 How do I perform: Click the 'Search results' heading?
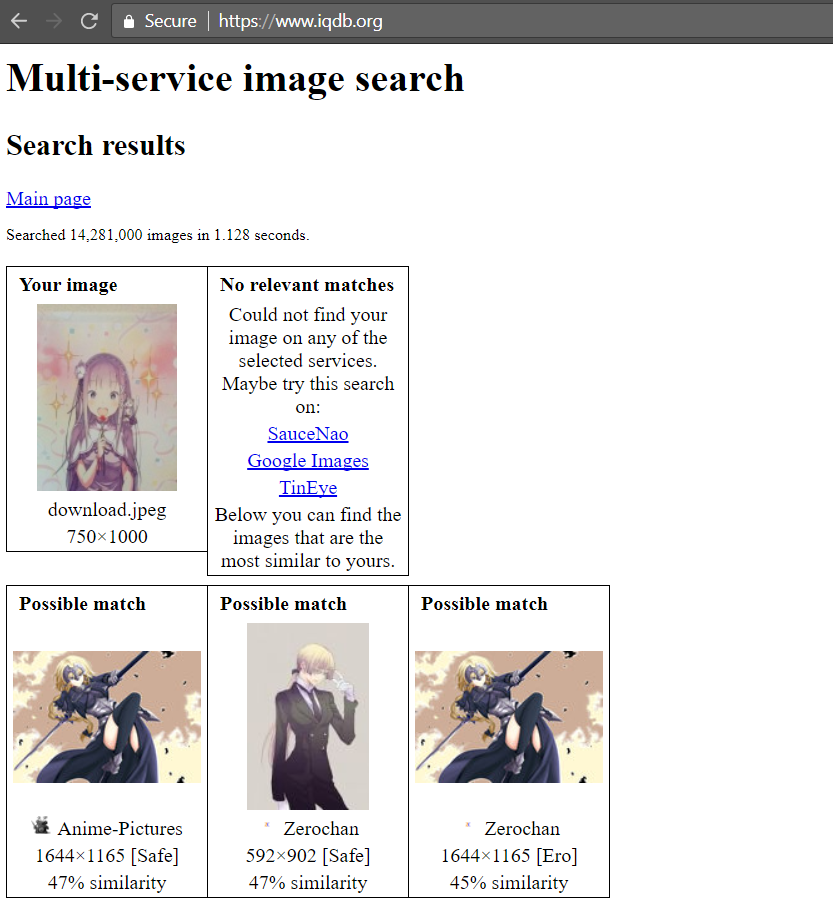[x=96, y=145]
